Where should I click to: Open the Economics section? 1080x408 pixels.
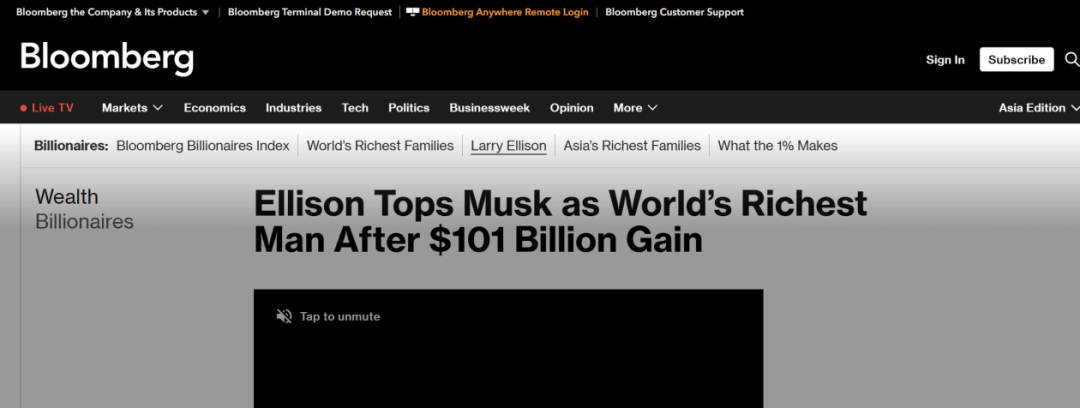point(215,108)
